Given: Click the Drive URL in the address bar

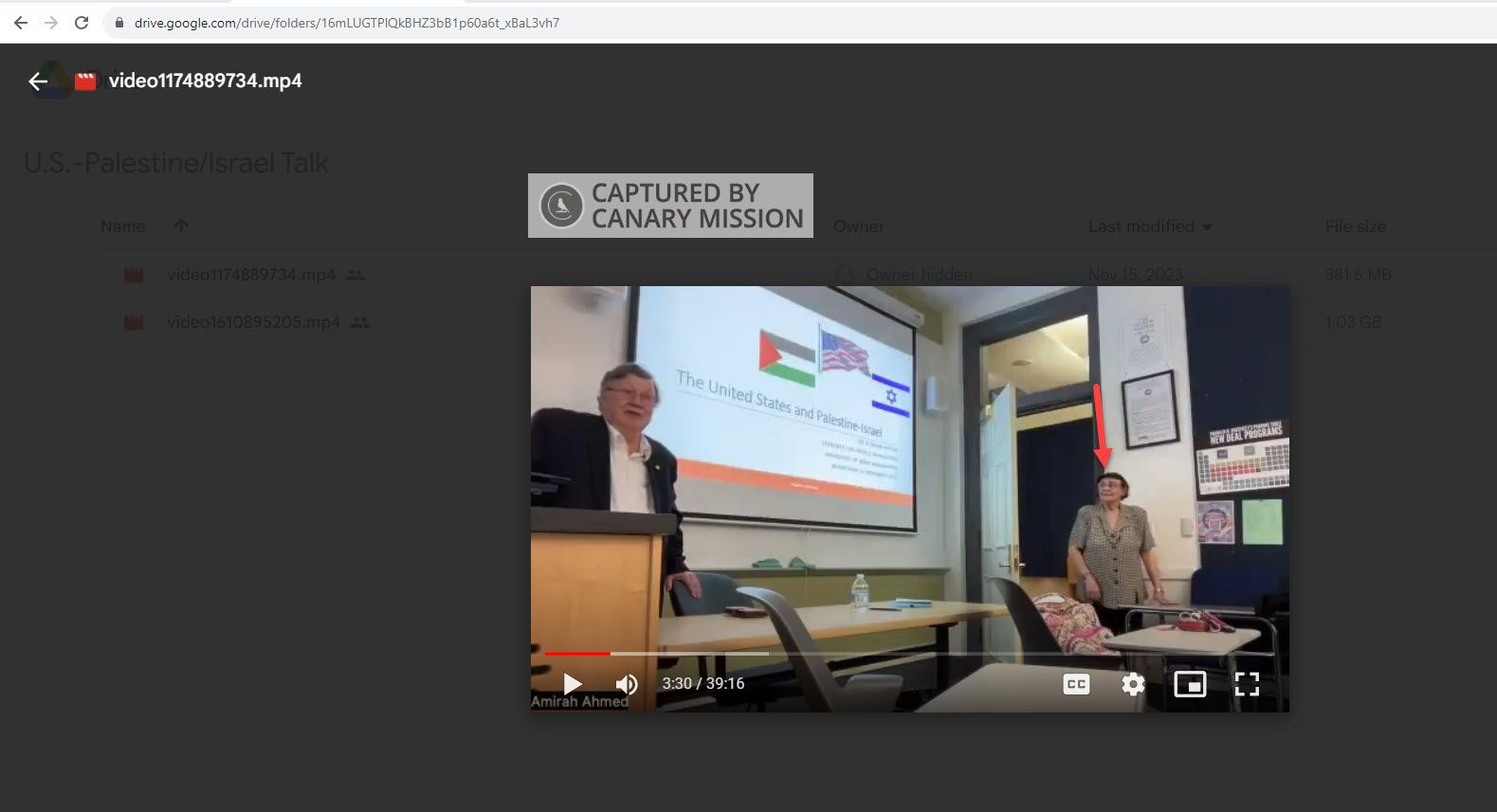Looking at the screenshot, I should pyautogui.click(x=346, y=23).
